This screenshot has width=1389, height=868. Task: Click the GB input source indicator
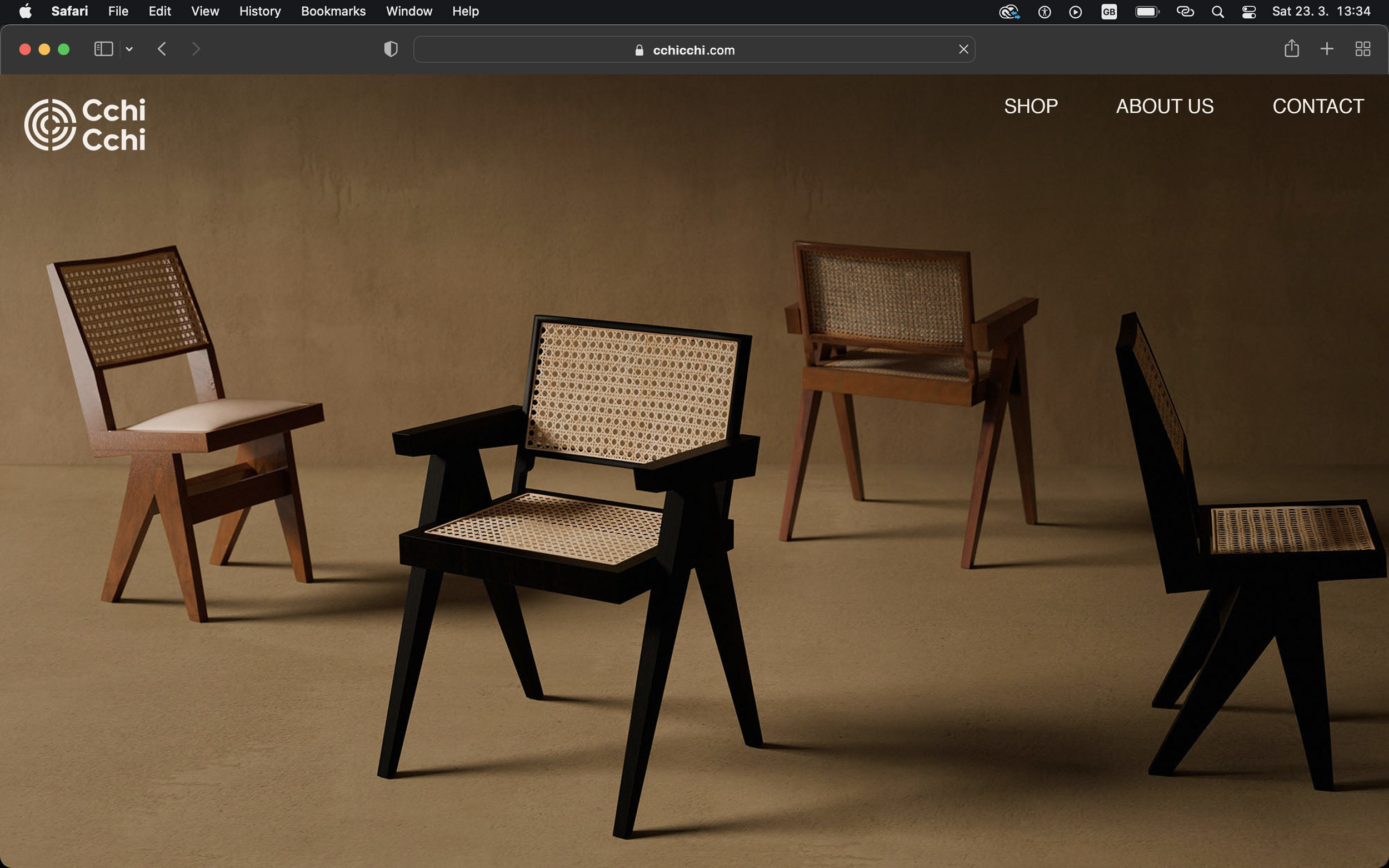point(1109,12)
